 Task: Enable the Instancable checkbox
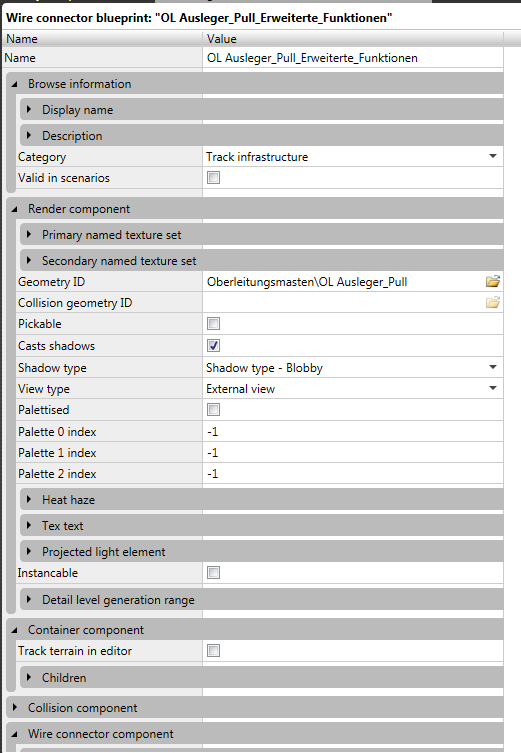tap(213, 572)
